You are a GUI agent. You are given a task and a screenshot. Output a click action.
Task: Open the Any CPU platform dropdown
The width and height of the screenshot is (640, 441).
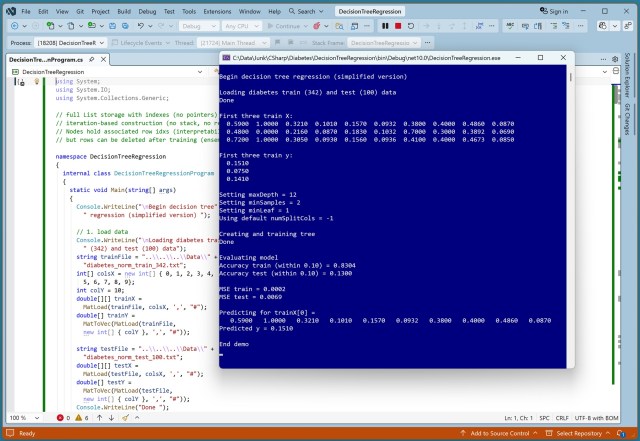pos(242,25)
